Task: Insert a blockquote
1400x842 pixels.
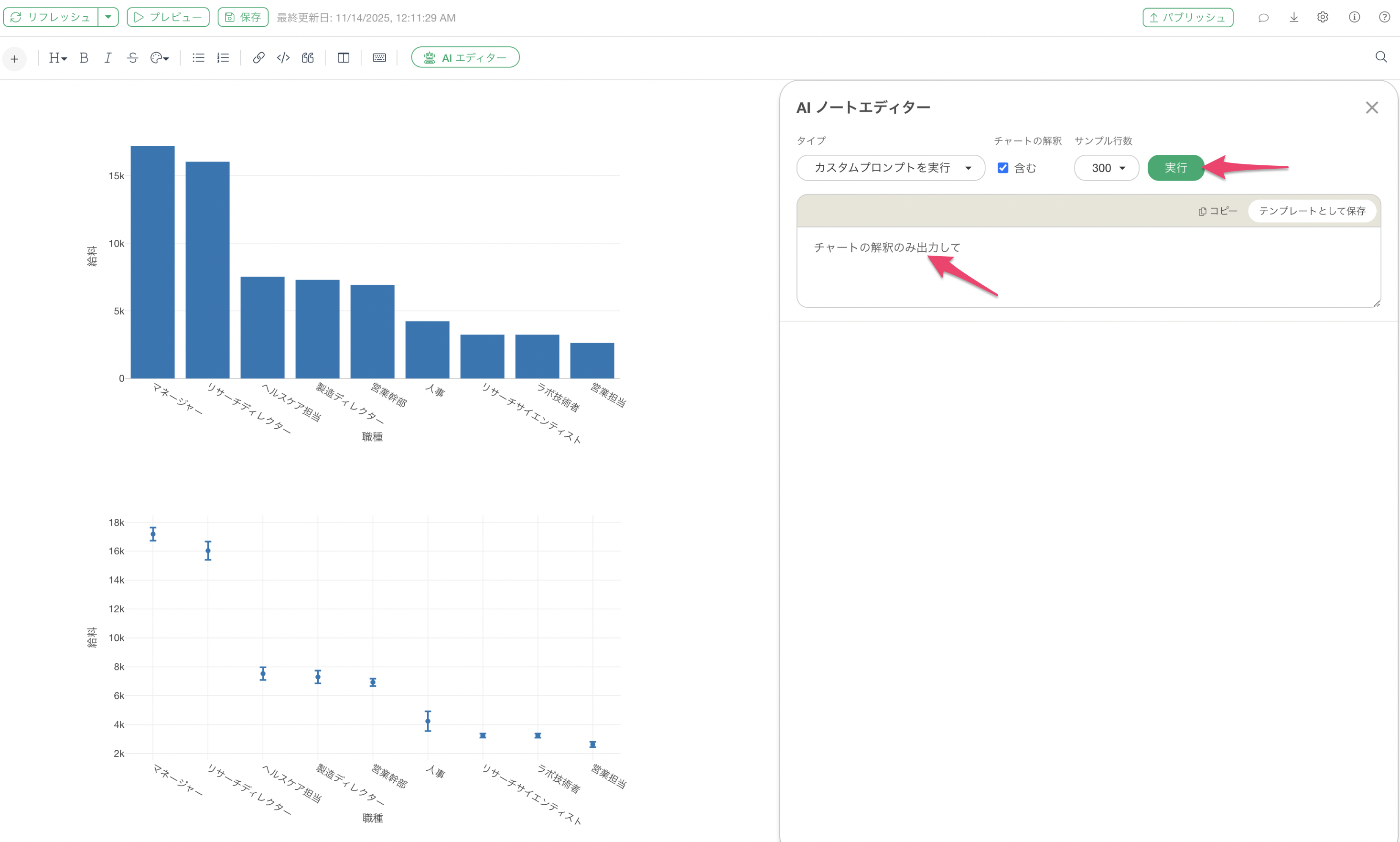Action: coord(307,58)
